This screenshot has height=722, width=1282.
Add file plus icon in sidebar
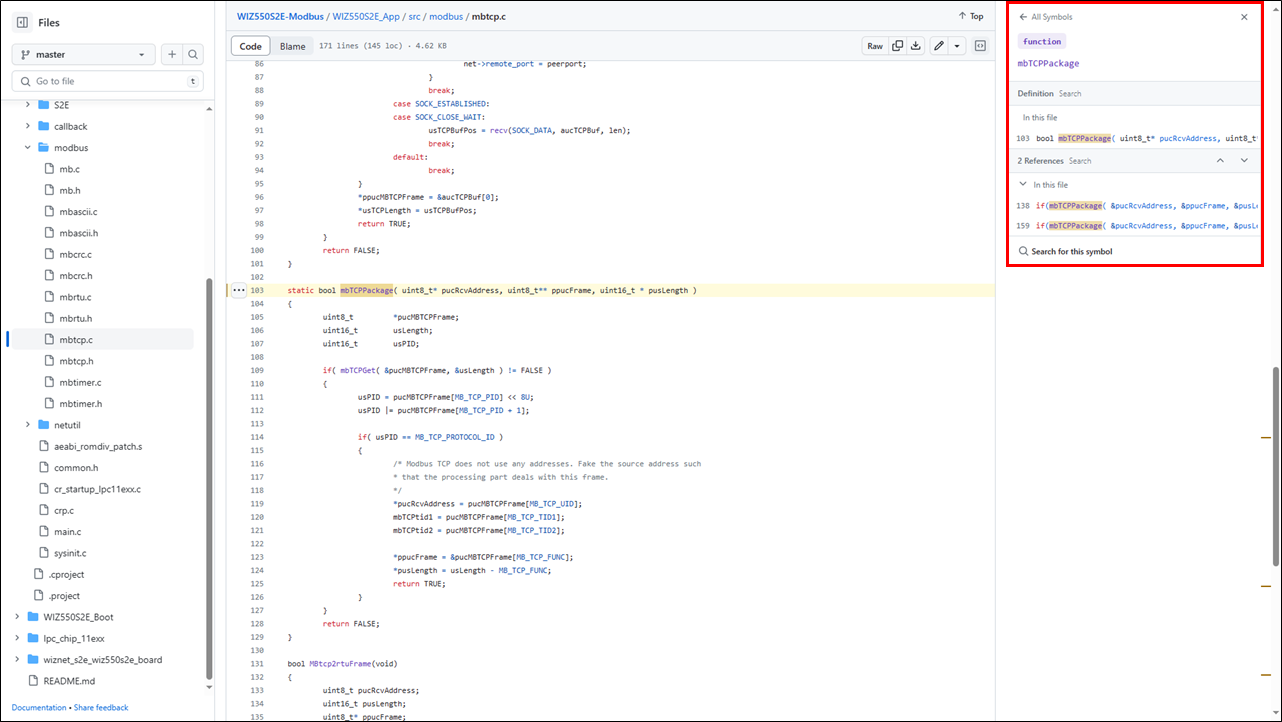(172, 55)
